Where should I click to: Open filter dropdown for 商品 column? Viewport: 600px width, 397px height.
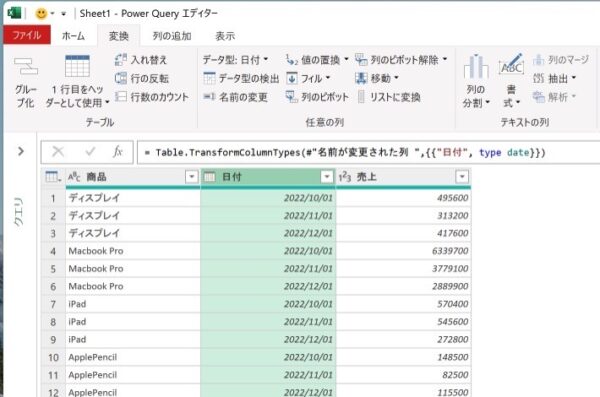[191, 177]
